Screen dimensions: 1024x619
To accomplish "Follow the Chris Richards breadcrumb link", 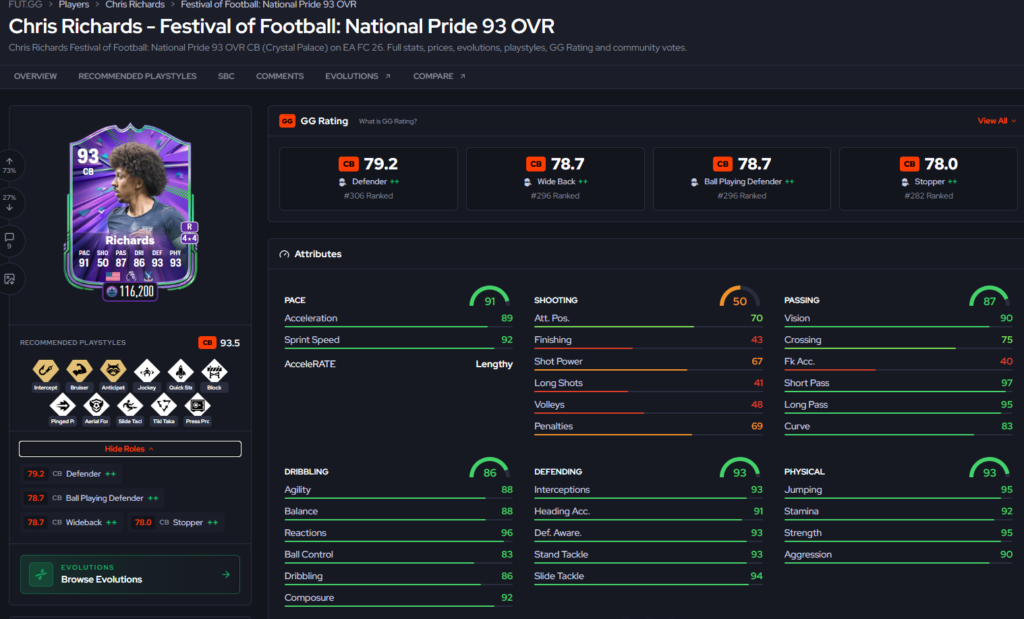I will (135, 5).
